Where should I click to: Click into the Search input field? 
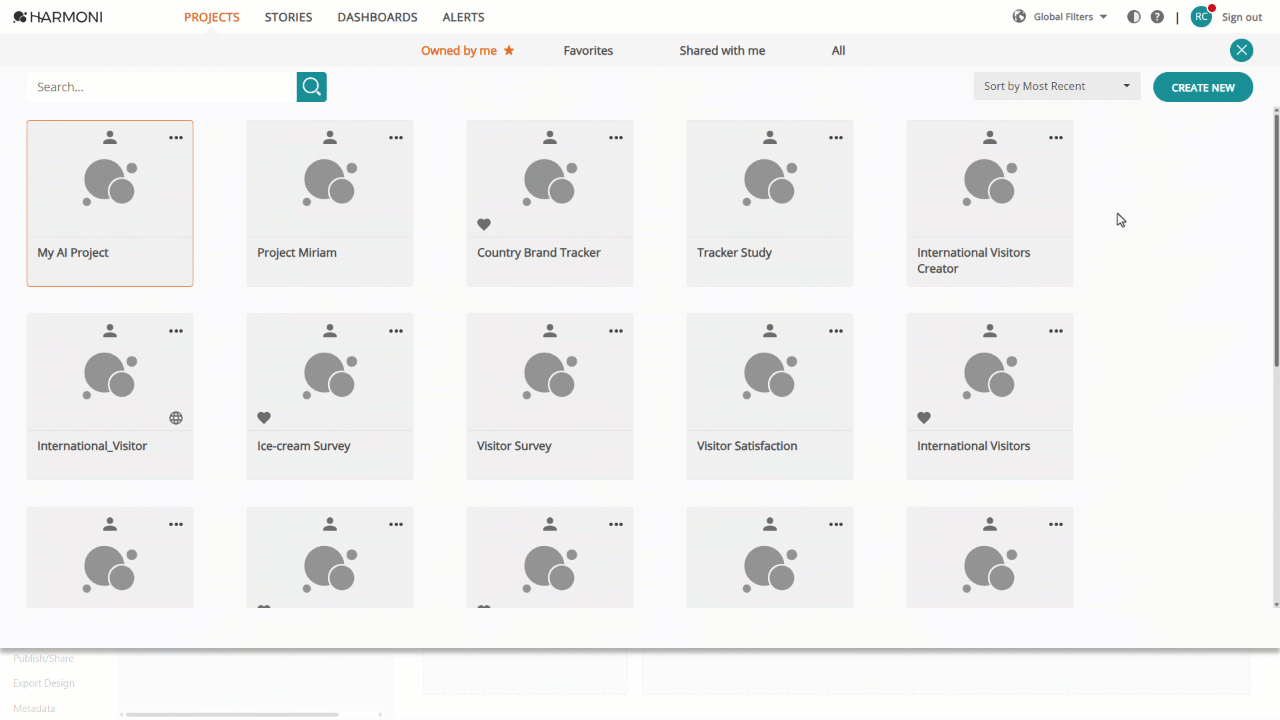point(162,87)
